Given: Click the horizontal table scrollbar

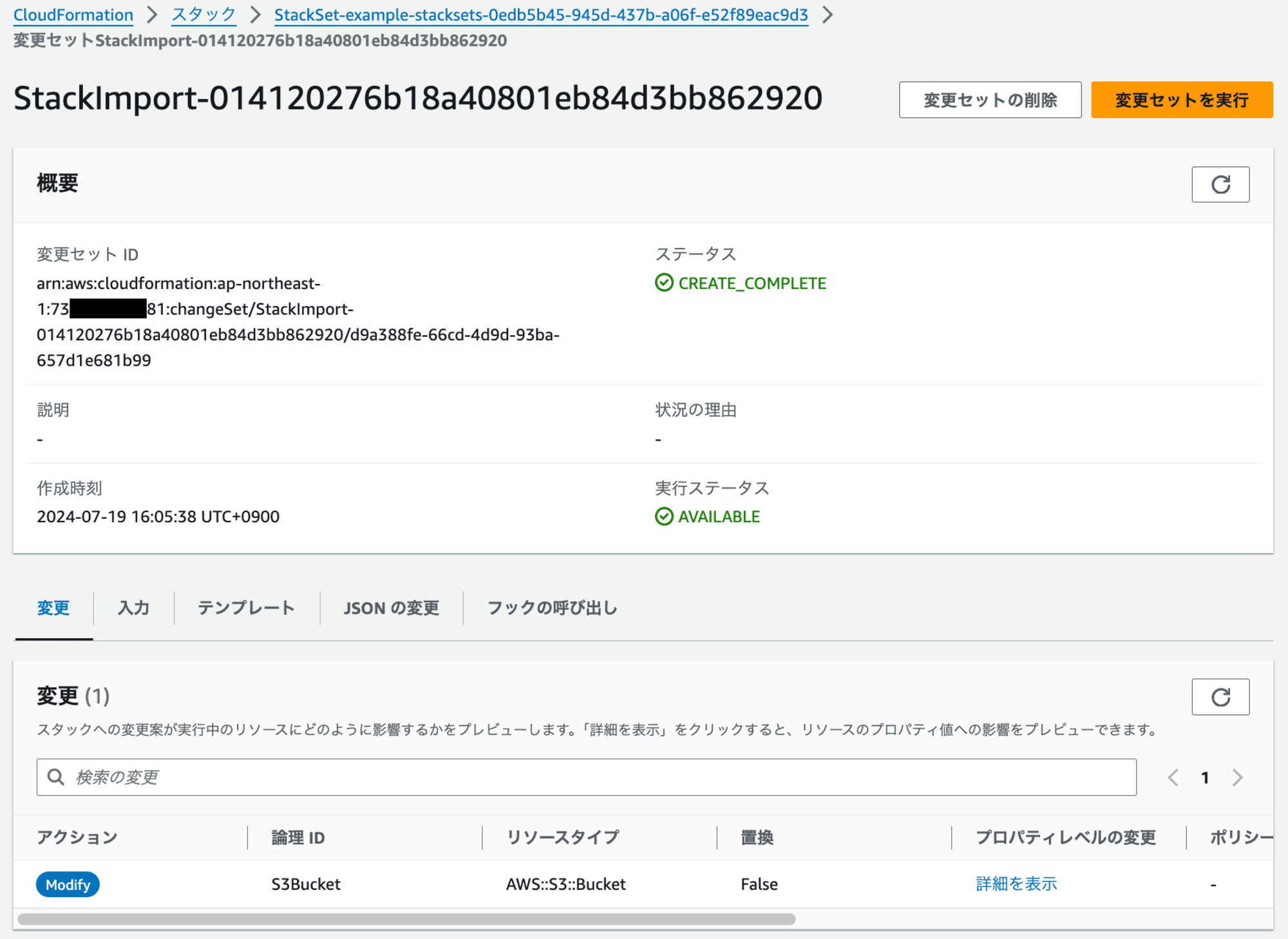Looking at the screenshot, I should point(406,919).
